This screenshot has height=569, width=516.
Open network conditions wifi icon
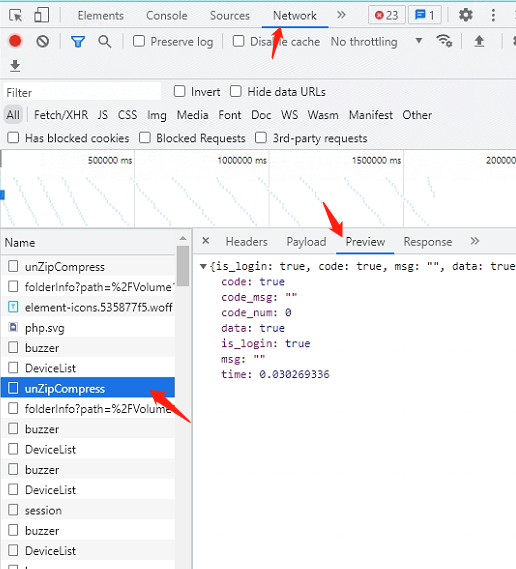tap(444, 41)
